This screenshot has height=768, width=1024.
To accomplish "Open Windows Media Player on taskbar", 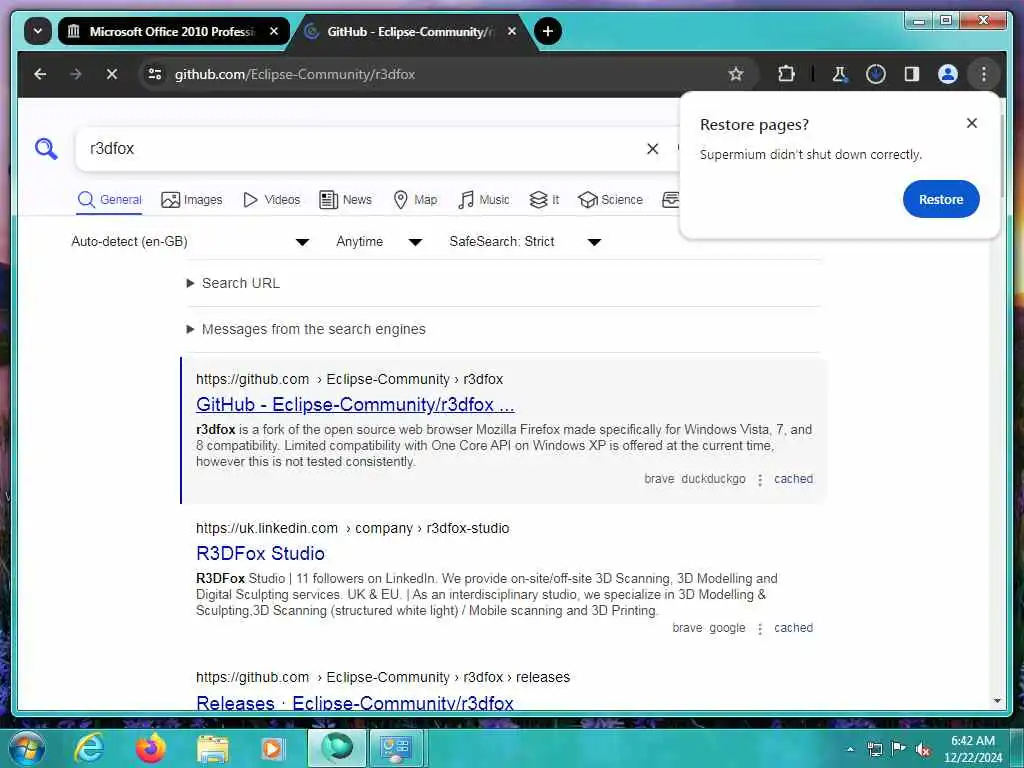I will click(274, 748).
